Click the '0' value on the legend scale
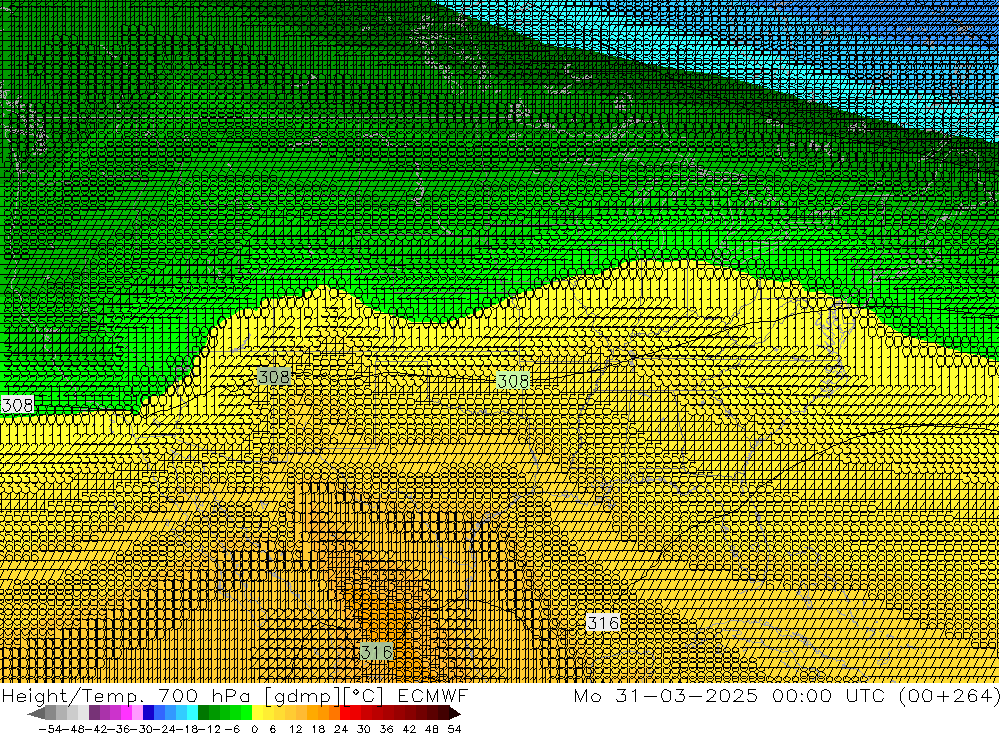The image size is (1000, 733). (x=254, y=729)
